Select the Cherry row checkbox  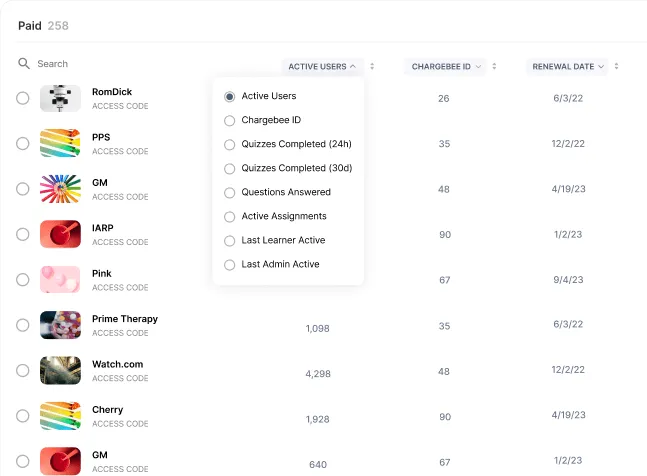pos(23,416)
